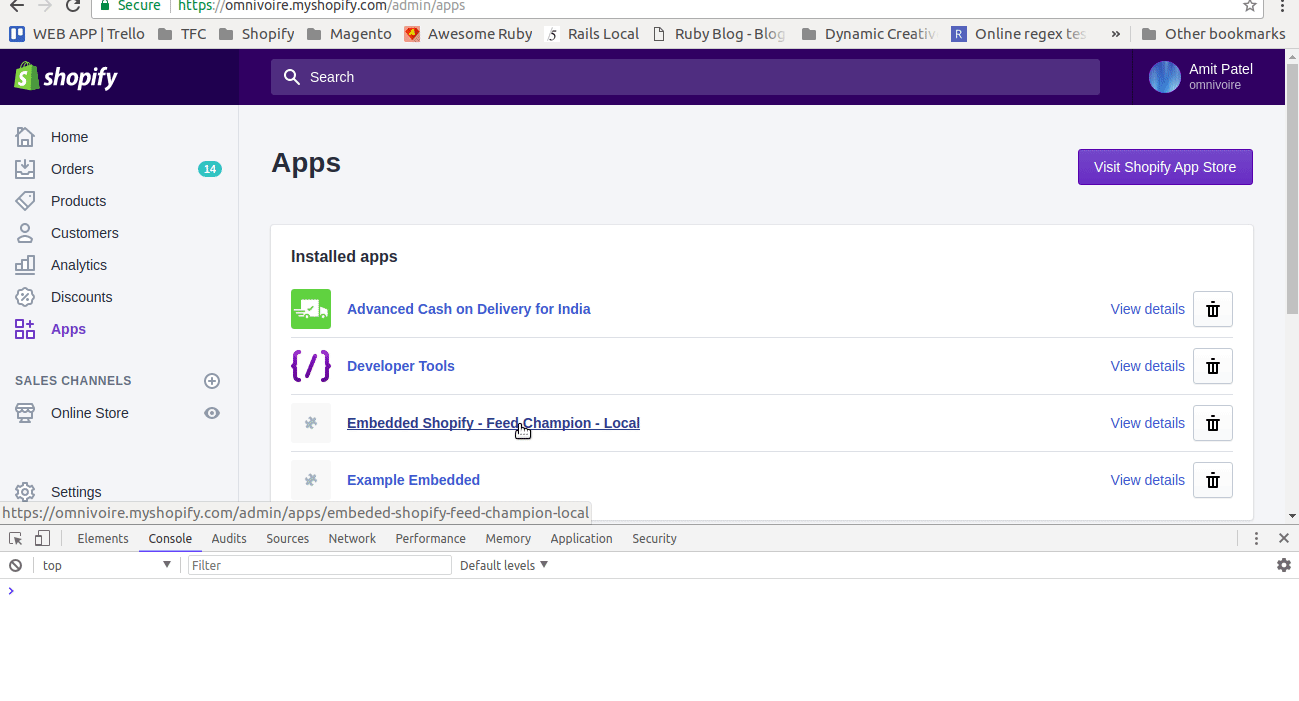Open Settings in the sidebar
This screenshot has width=1299, height=701.
[x=76, y=492]
